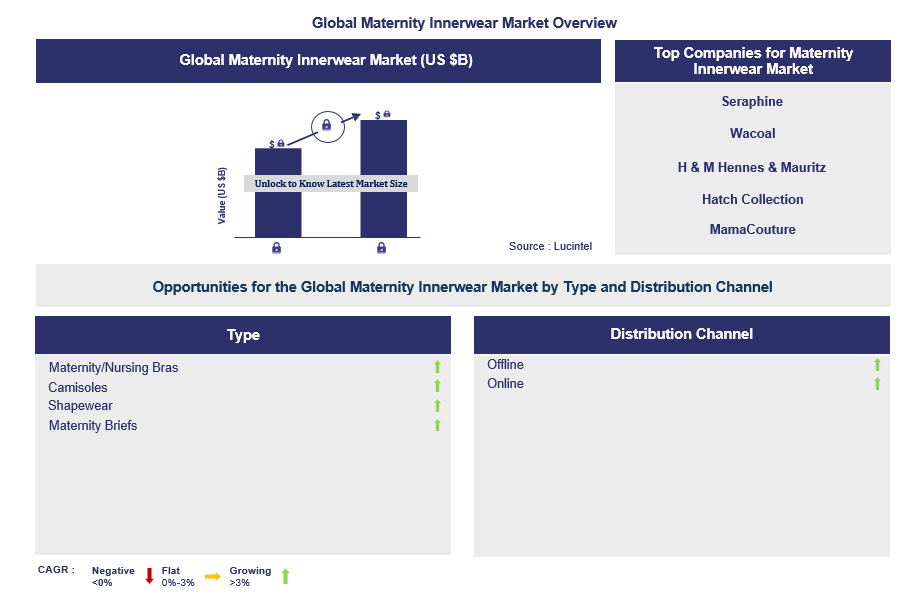The height and width of the screenshot is (602, 921).
Task: Click the taller right bar in chart
Action: [x=383, y=150]
